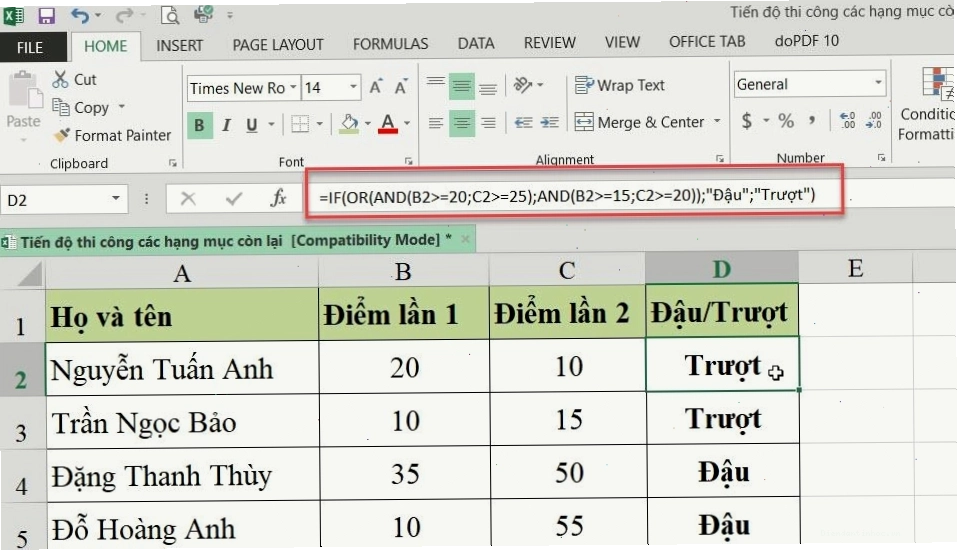Click inside the formula bar text
This screenshot has height=550, width=957.
tap(566, 195)
